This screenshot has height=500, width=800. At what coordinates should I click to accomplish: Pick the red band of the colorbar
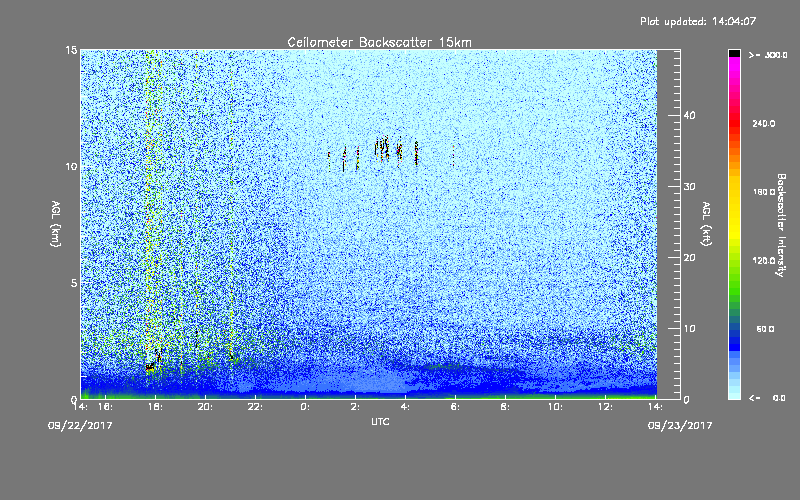point(734,122)
